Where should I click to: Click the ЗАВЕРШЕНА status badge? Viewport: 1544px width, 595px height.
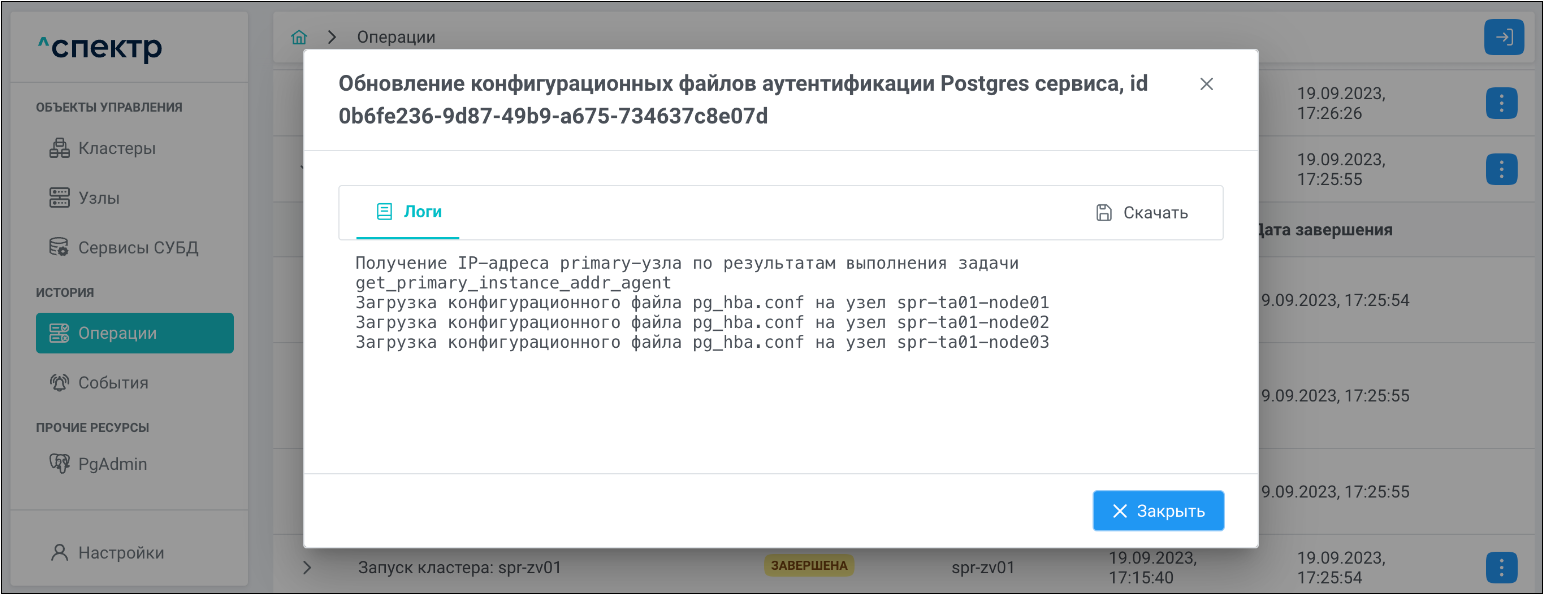coord(809,566)
